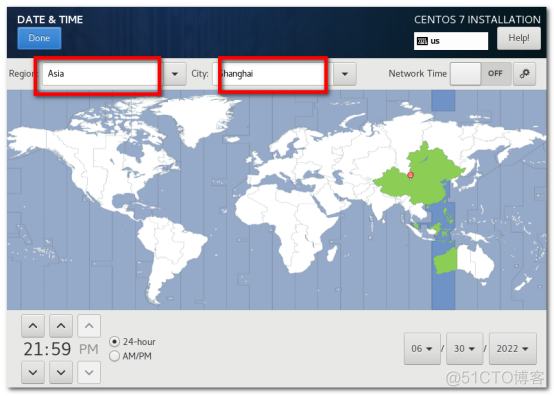Open Network Time settings gears icon
554x396 pixels.
point(525,73)
